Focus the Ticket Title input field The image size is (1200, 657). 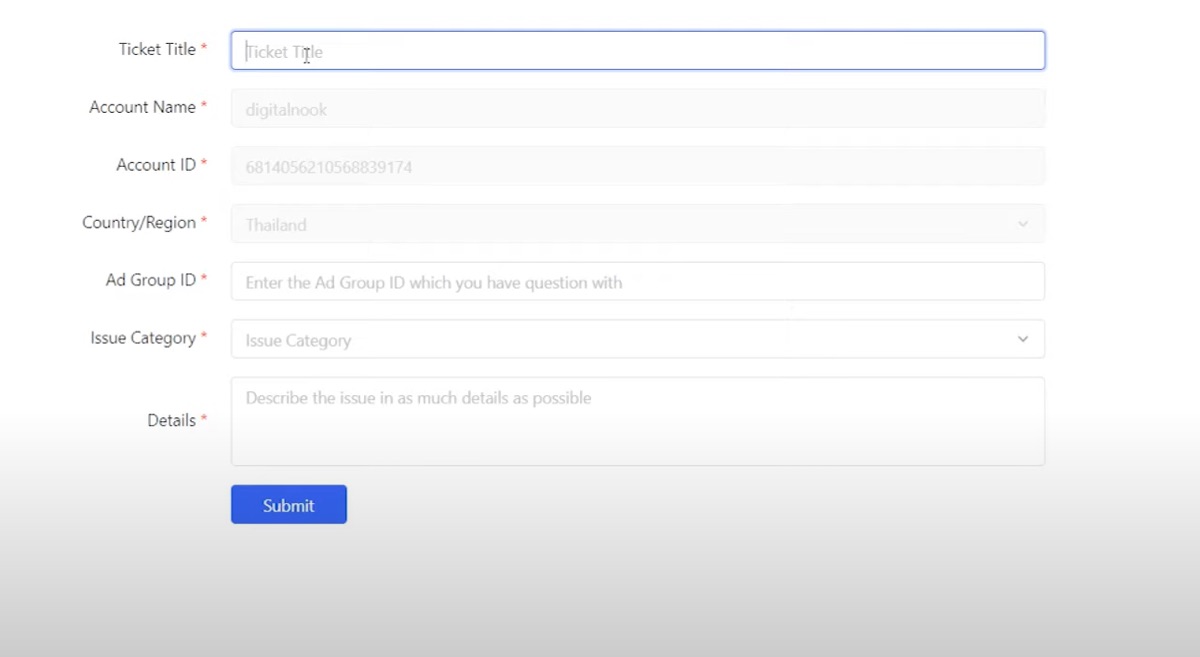(638, 51)
